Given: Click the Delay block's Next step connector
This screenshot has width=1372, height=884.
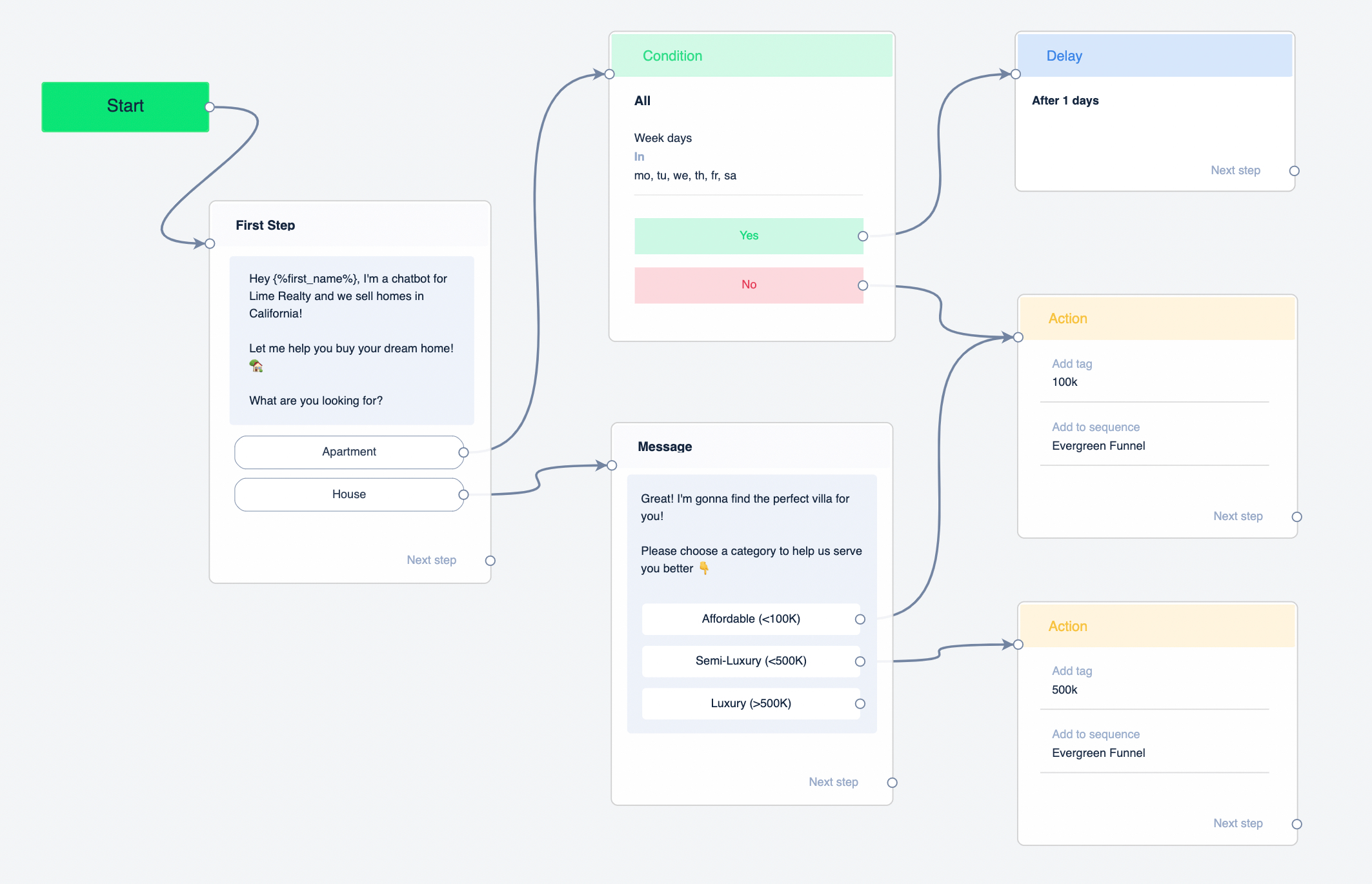Looking at the screenshot, I should click(x=1294, y=171).
